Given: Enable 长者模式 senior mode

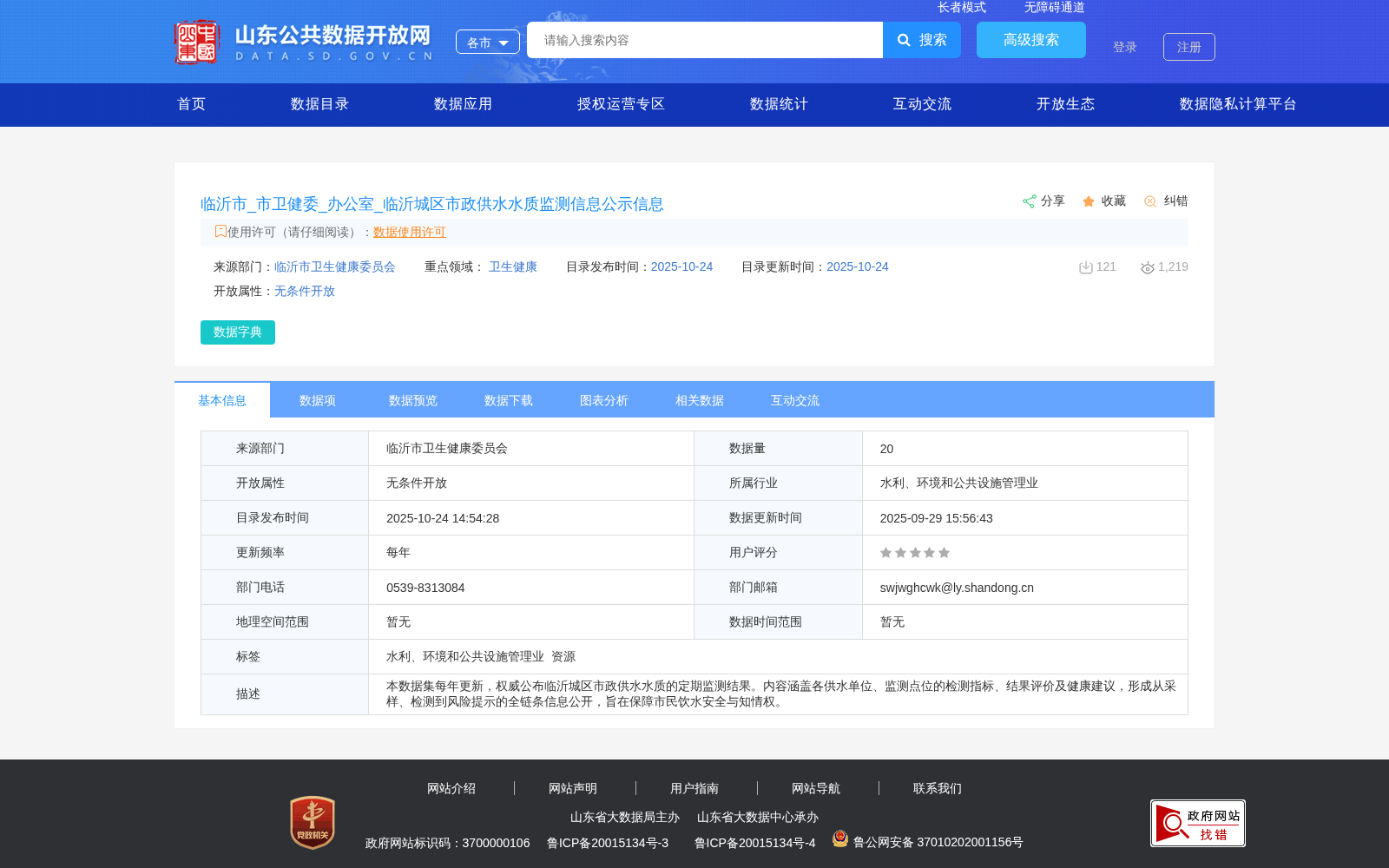Looking at the screenshot, I should [x=962, y=7].
